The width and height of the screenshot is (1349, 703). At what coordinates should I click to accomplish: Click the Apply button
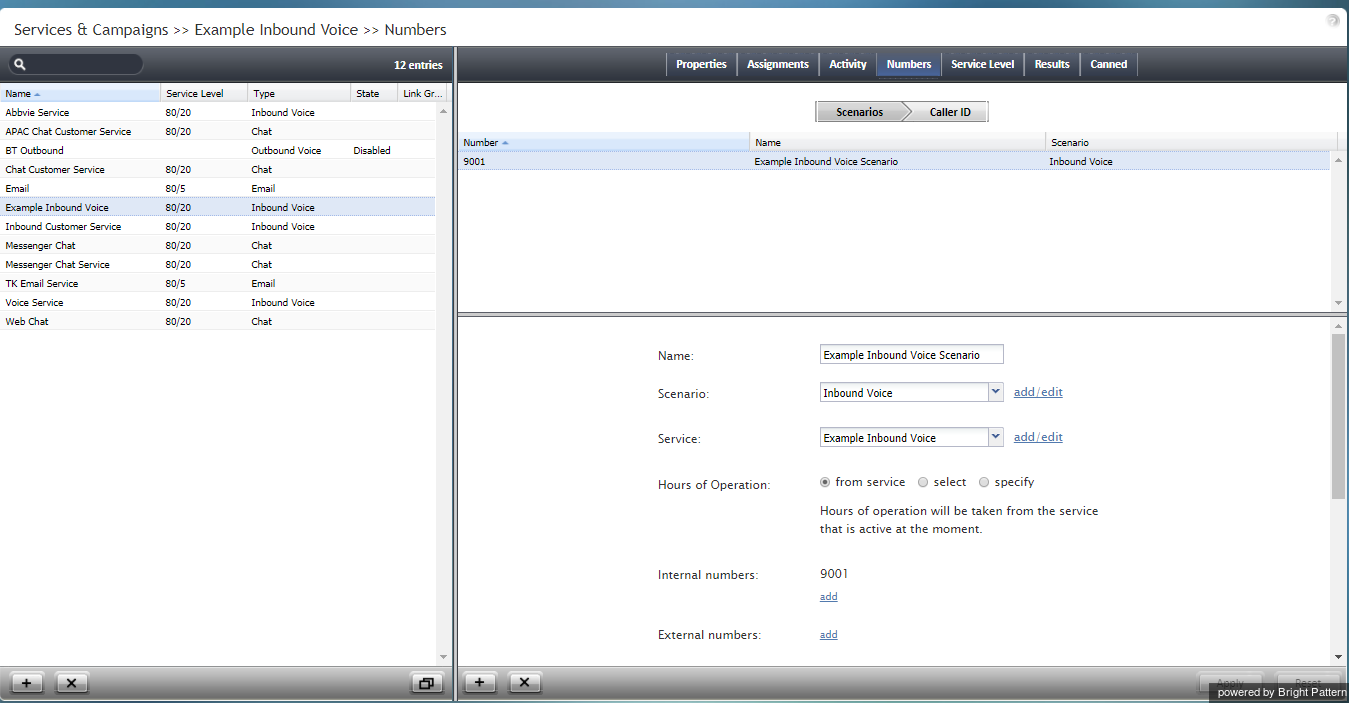click(1230, 683)
